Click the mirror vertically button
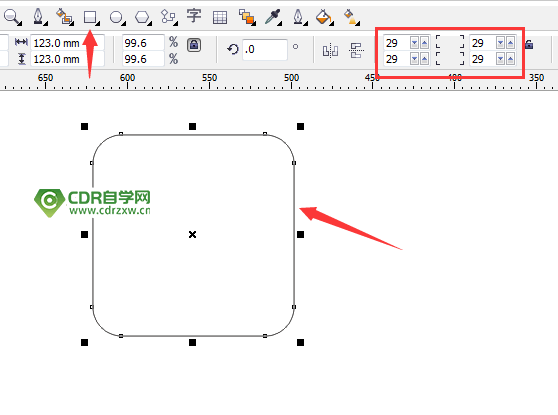 click(356, 51)
